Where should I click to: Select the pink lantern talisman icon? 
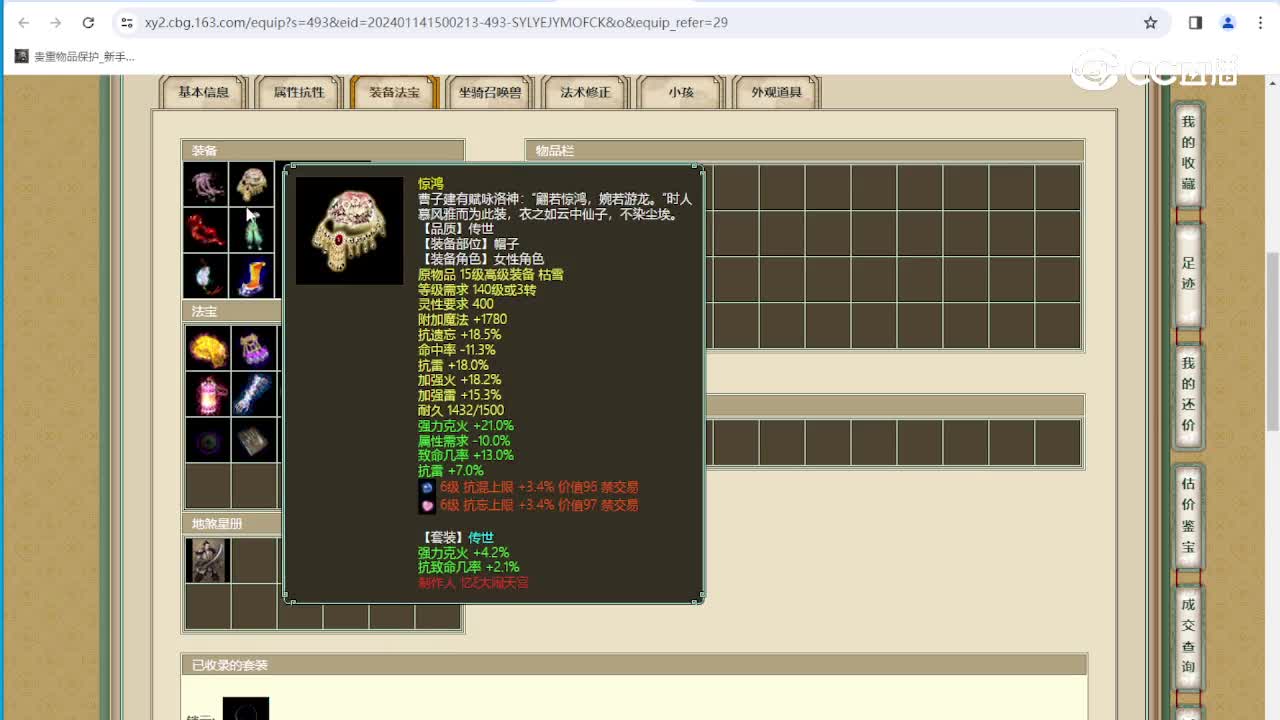(x=207, y=394)
